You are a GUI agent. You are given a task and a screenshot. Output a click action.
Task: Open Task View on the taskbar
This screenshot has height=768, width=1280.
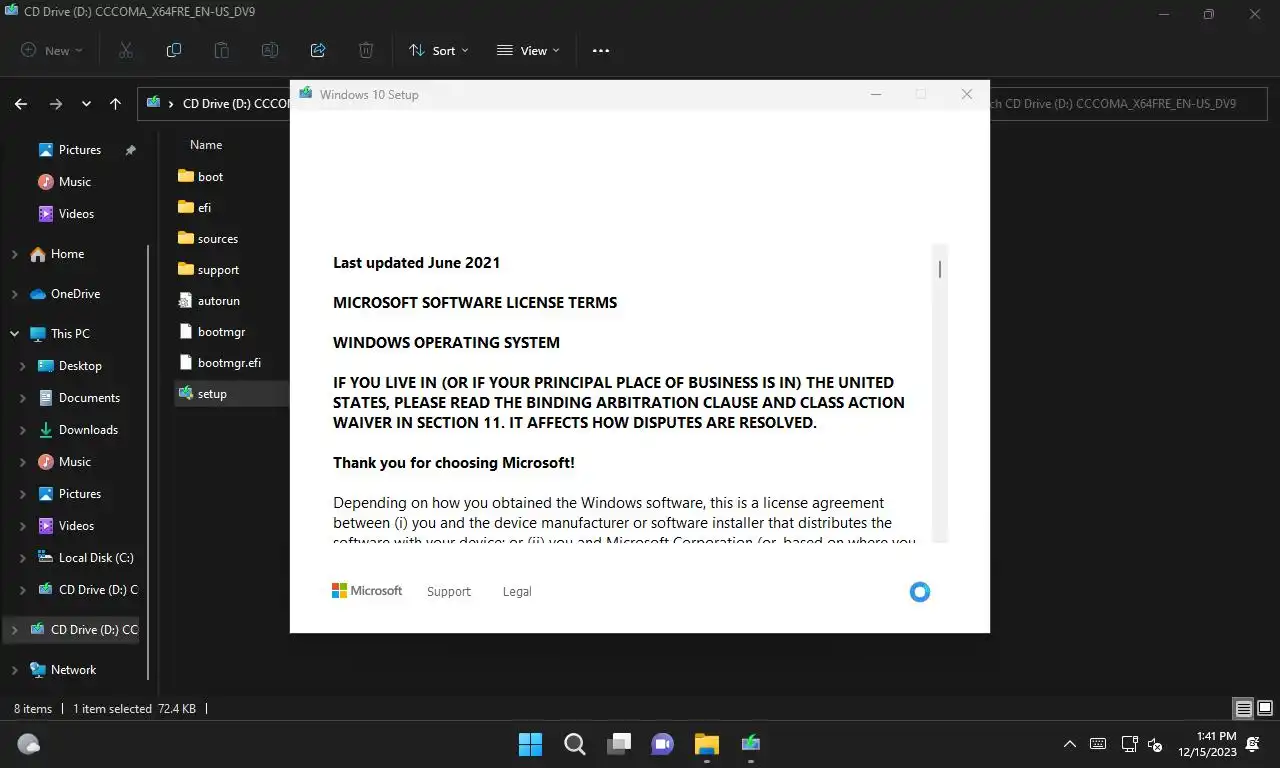(619, 744)
